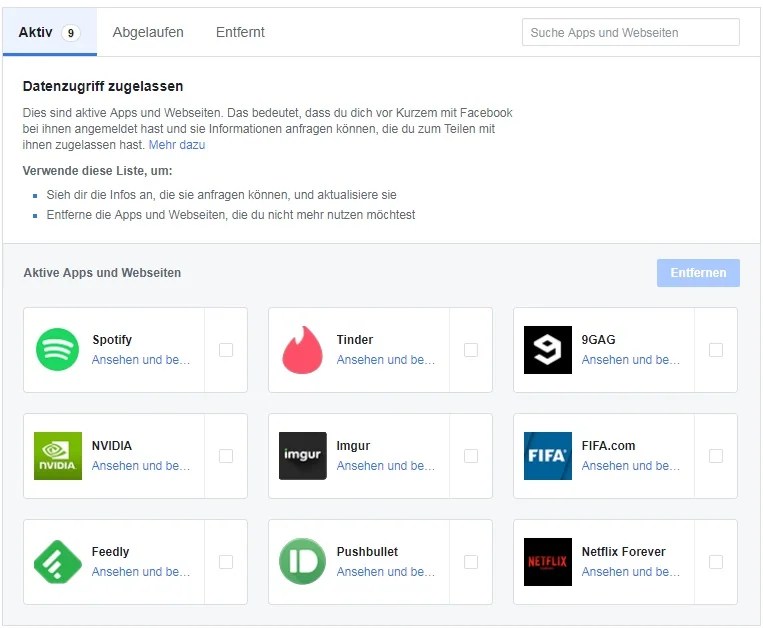Click the Pushbullet app name
Image resolution: width=763 pixels, height=628 pixels.
tap(367, 552)
